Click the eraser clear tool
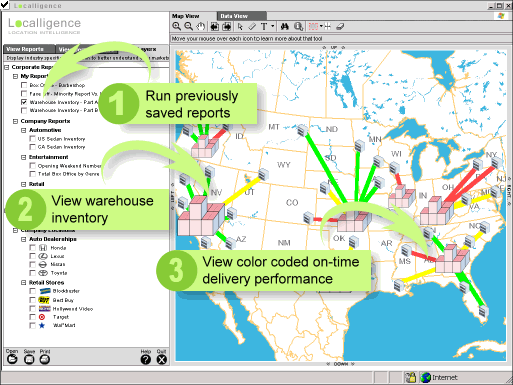Image resolution: width=513 pixels, height=385 pixels. 340,26
